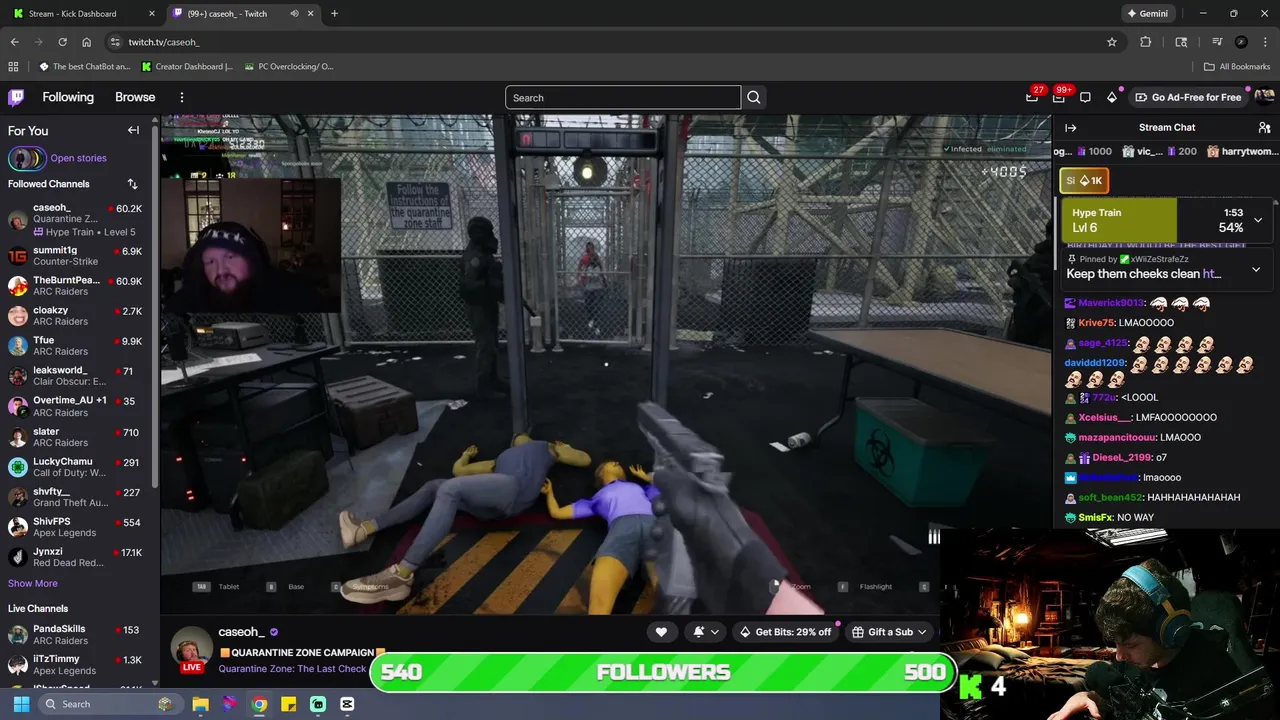Viewport: 1280px width, 720px height.
Task: Bookmark this page with star icon
Action: pyautogui.click(x=1111, y=42)
